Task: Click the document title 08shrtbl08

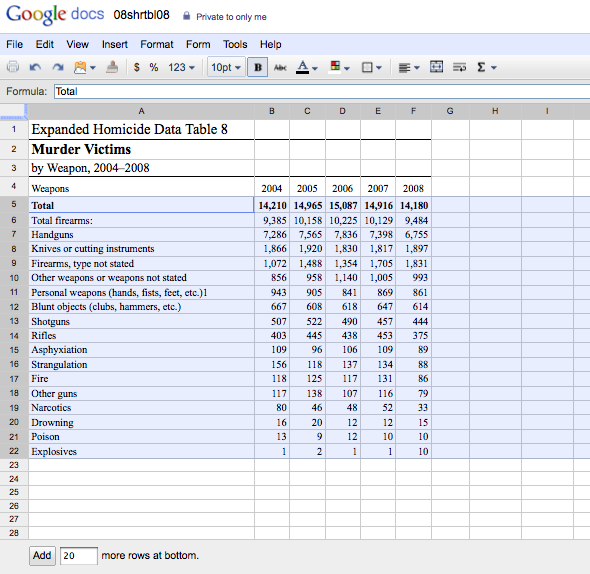Action: tap(141, 15)
